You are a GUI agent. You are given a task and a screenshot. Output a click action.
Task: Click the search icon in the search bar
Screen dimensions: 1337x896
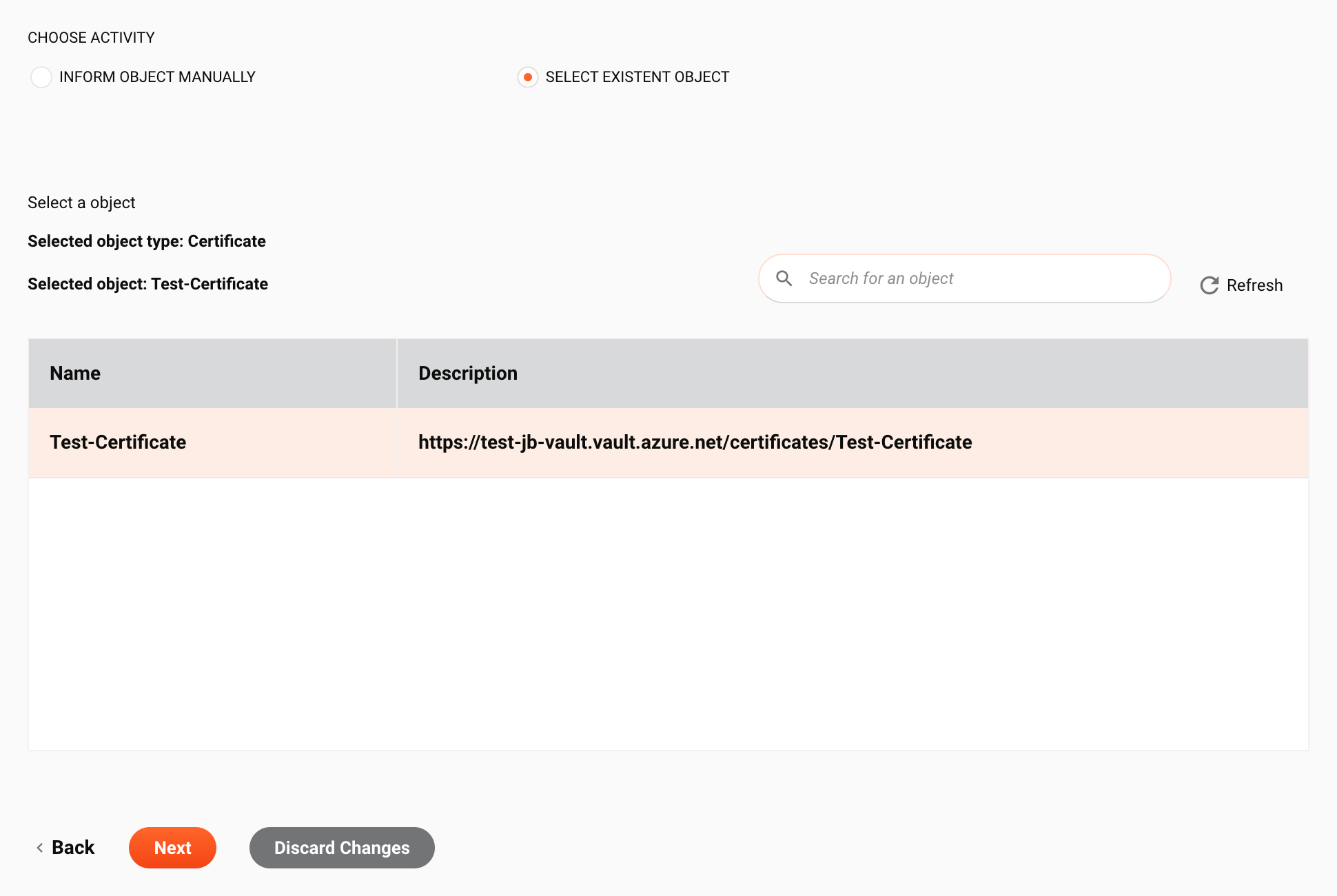click(x=785, y=278)
